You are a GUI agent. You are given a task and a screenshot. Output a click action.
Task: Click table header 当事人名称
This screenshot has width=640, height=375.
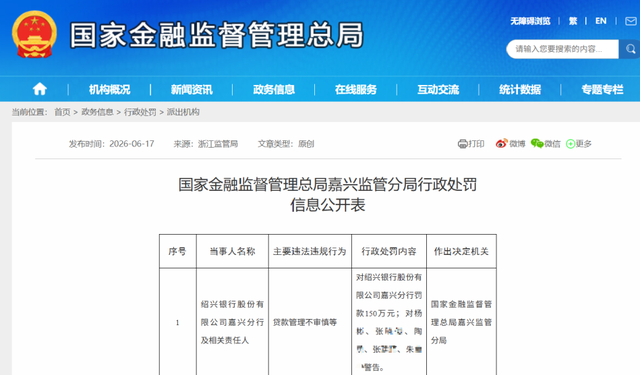[232, 251]
